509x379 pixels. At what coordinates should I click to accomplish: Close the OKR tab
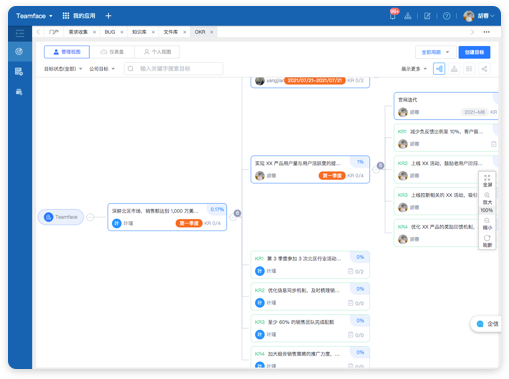(212, 32)
